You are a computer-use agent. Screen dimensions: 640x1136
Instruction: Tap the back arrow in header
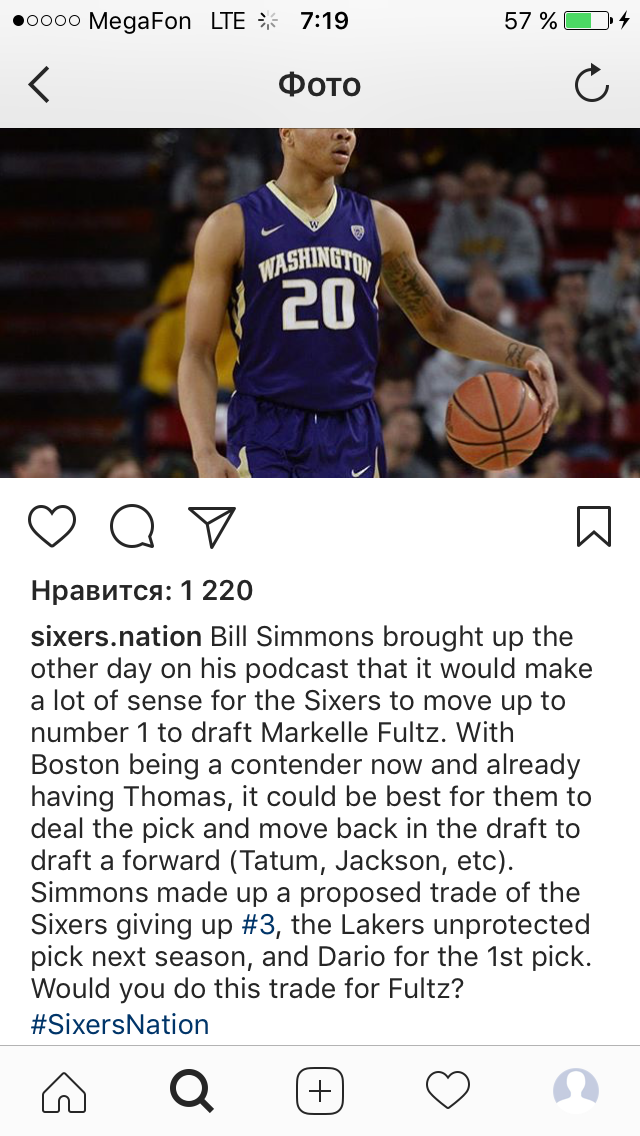(x=39, y=85)
